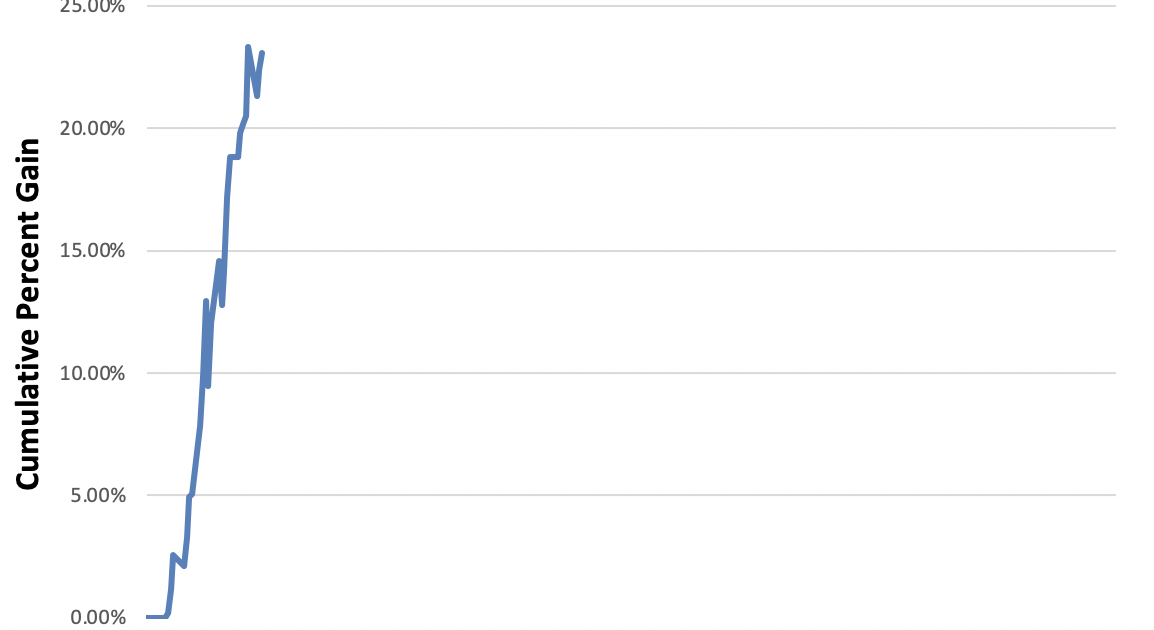Click the 5.00% axis label
Screen dimensions: 1154x630
[98, 495]
